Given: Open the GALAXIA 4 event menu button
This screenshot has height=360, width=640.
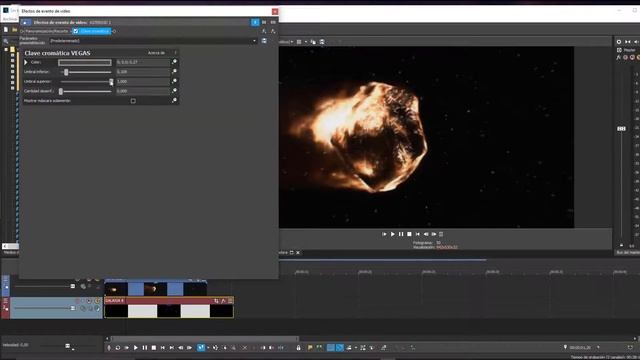Looking at the screenshot, I should coord(231,301).
